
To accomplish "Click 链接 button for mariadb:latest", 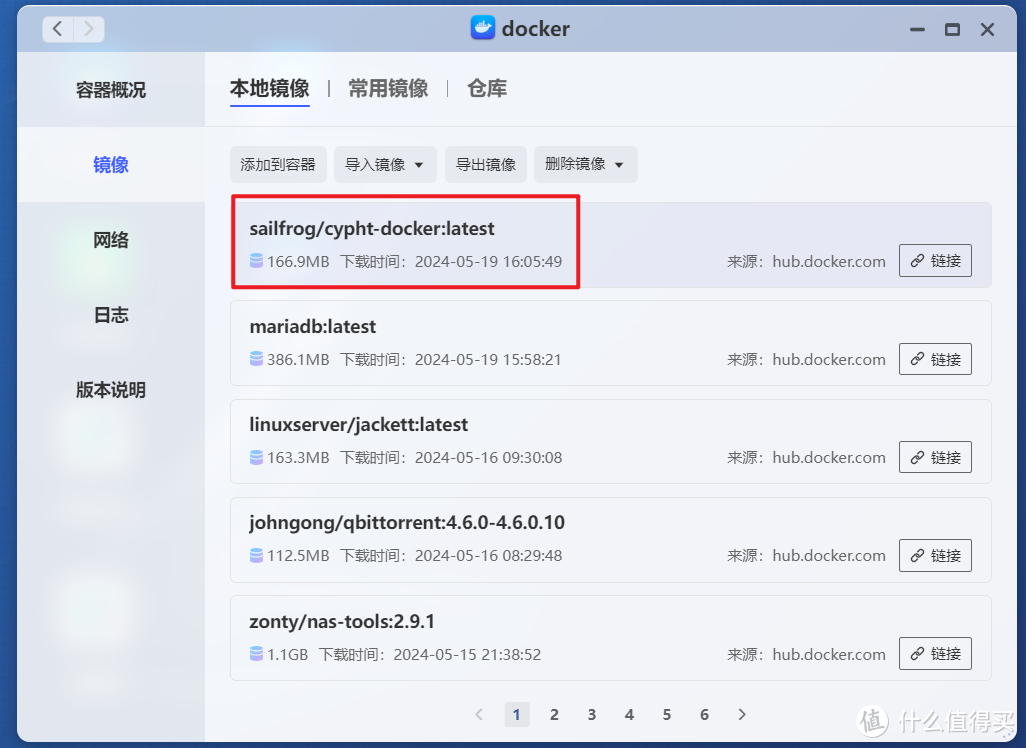I will [x=935, y=359].
